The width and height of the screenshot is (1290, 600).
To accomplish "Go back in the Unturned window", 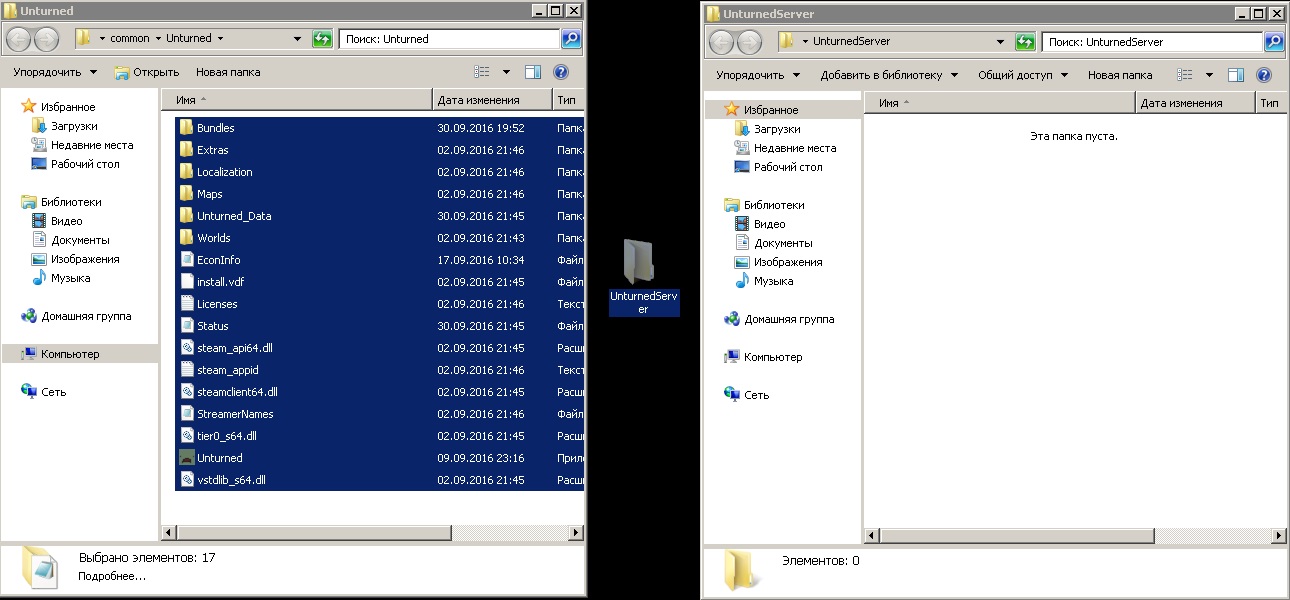I will pyautogui.click(x=19, y=39).
